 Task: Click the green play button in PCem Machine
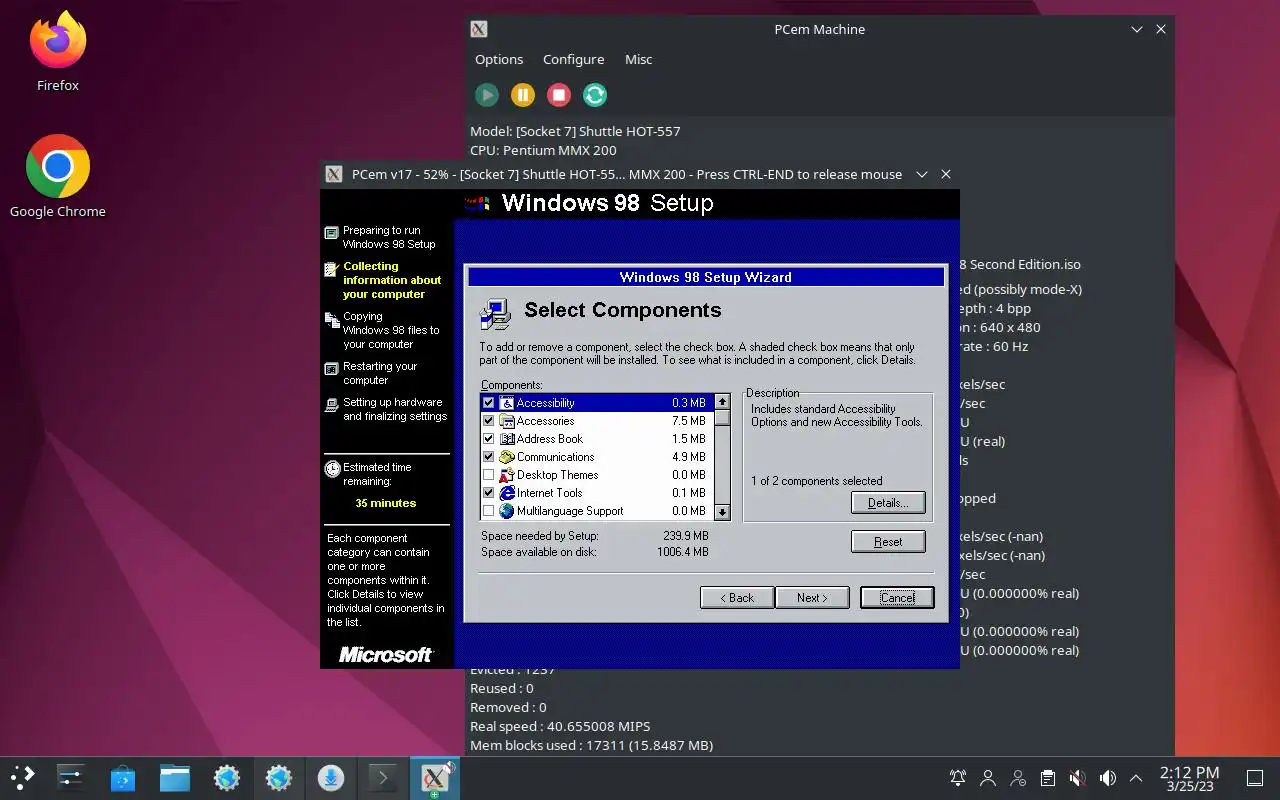click(487, 95)
